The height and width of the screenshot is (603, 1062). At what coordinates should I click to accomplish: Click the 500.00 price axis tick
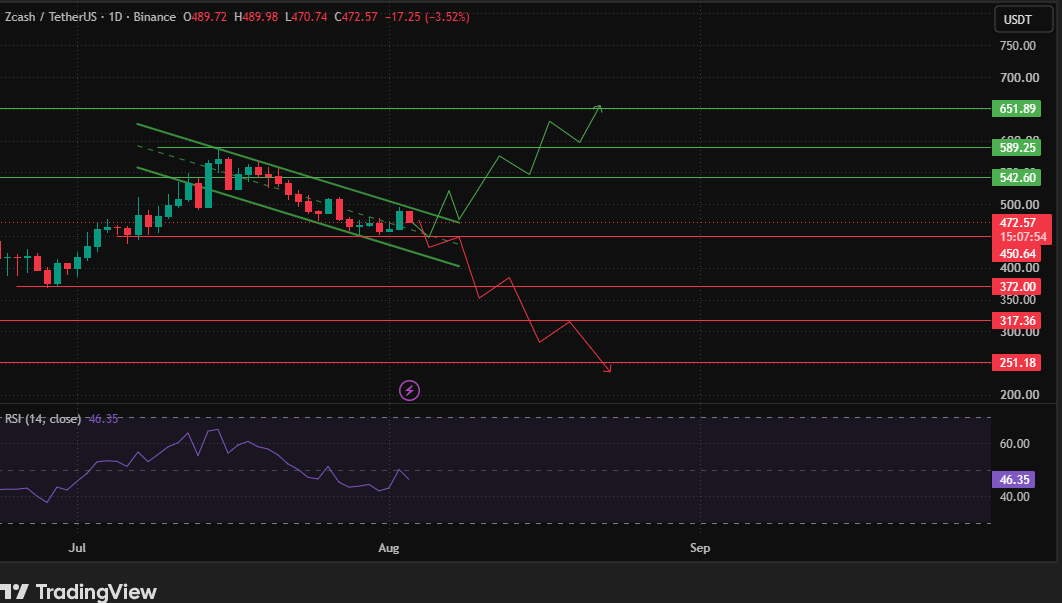pos(1019,205)
